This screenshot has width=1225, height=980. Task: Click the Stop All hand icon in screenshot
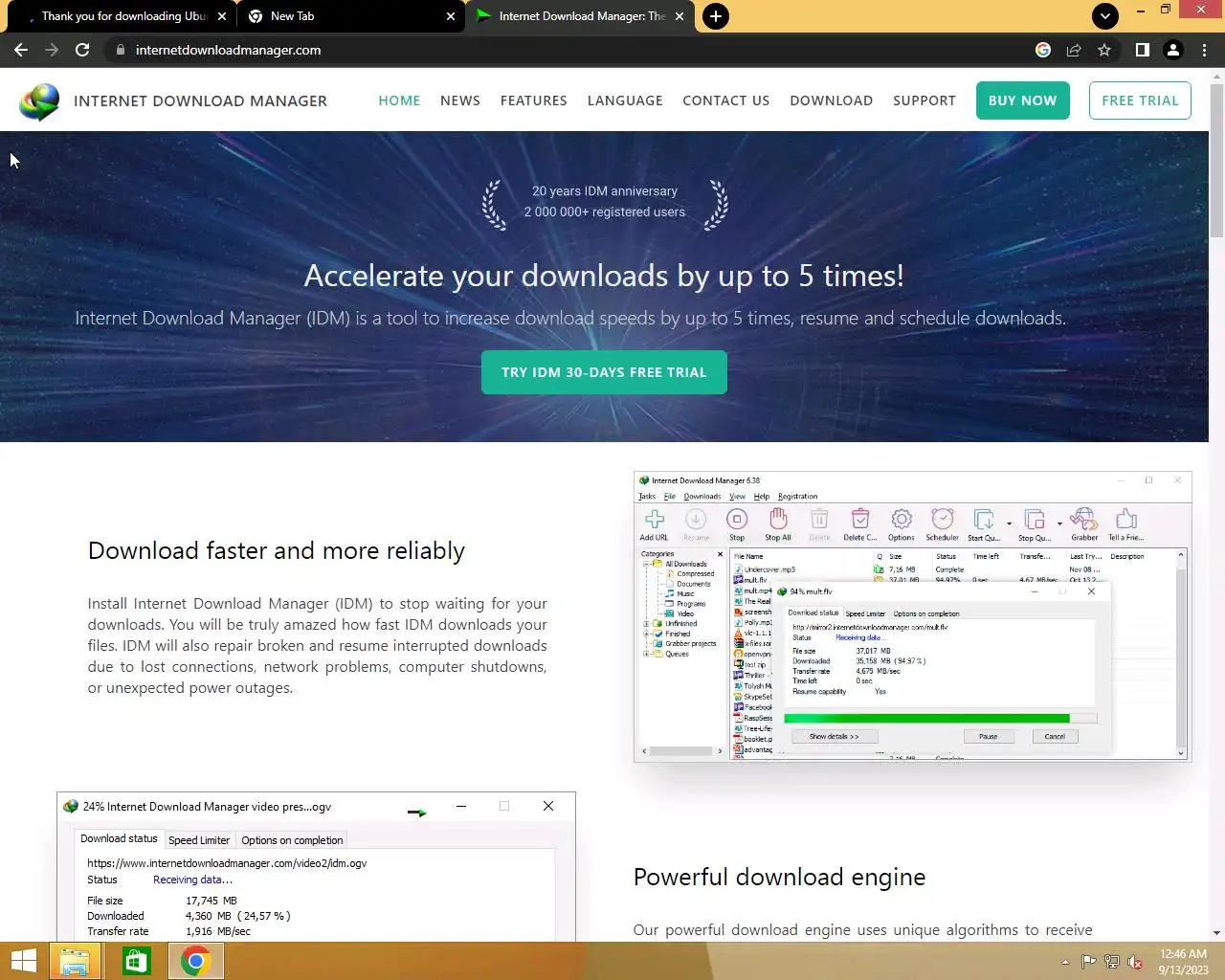778,524
